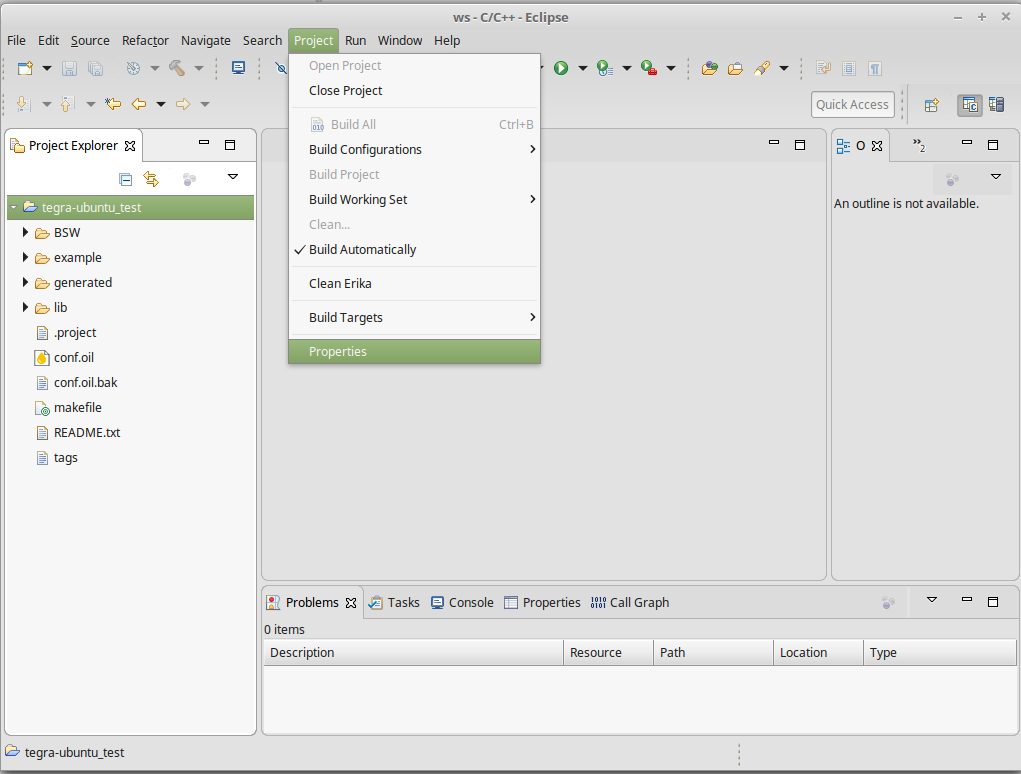Click the server-style perspective icon beside C/C++

[x=996, y=104]
